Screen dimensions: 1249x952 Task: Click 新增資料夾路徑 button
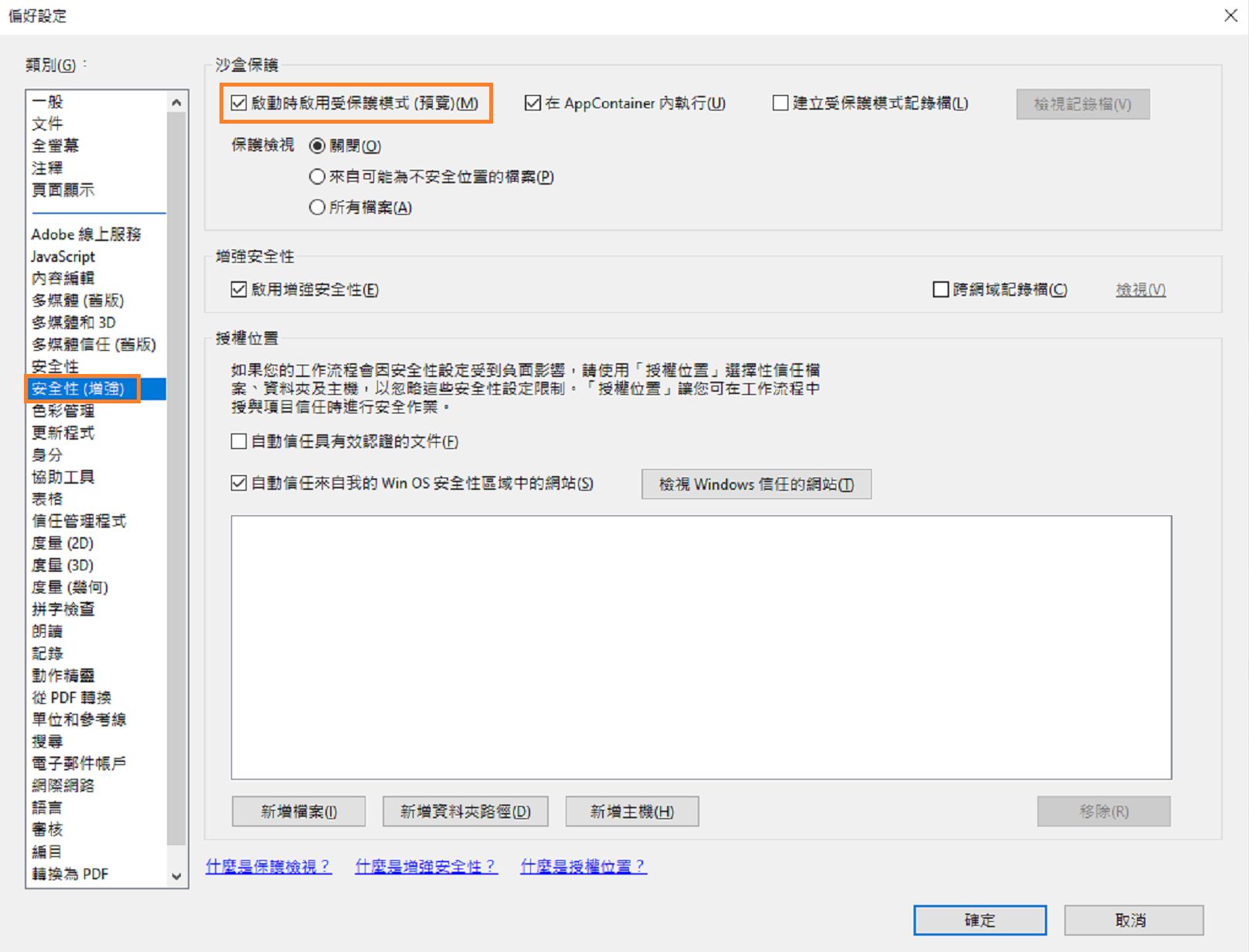(x=465, y=811)
